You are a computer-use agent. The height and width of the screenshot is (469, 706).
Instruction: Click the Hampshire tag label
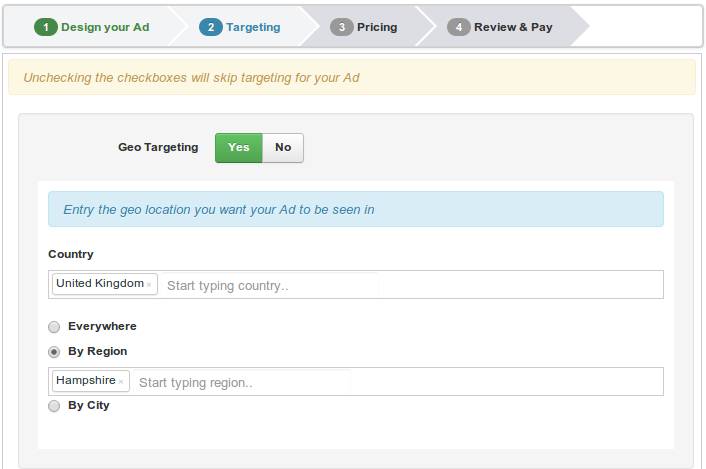[85, 381]
